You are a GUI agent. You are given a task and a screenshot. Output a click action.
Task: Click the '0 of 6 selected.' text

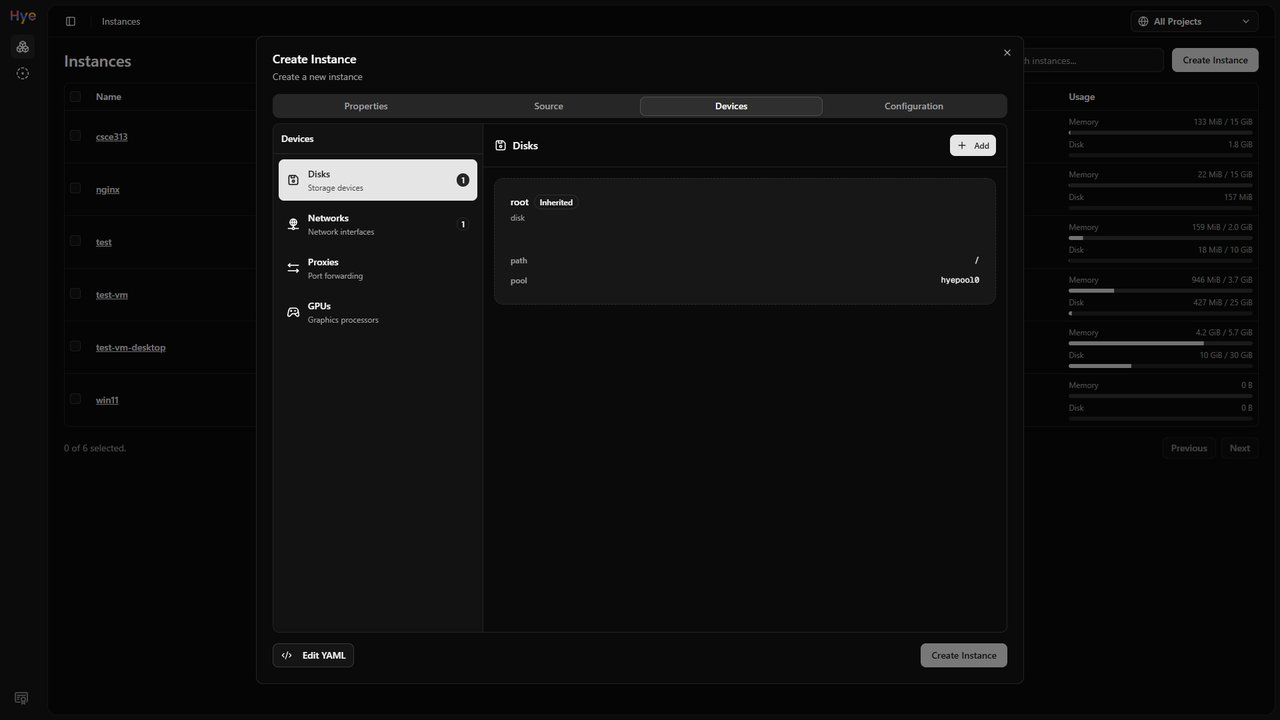pyautogui.click(x=95, y=448)
